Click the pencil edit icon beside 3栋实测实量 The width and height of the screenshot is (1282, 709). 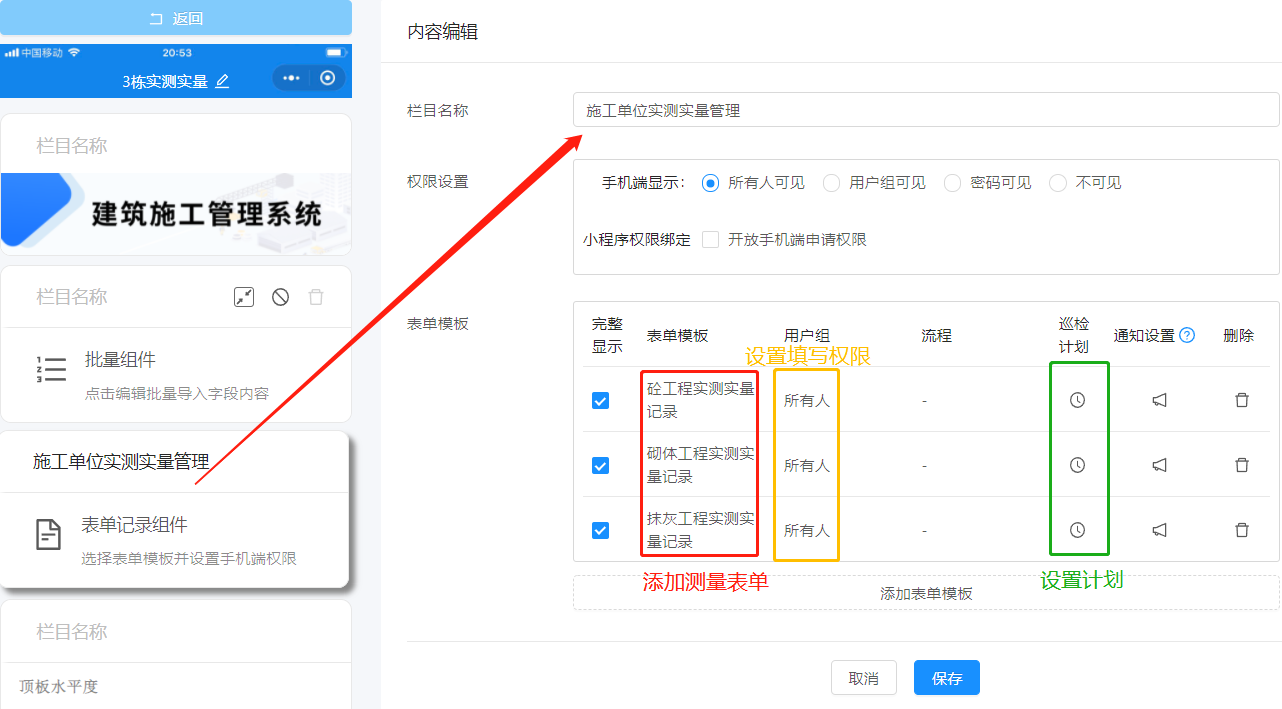tap(222, 81)
